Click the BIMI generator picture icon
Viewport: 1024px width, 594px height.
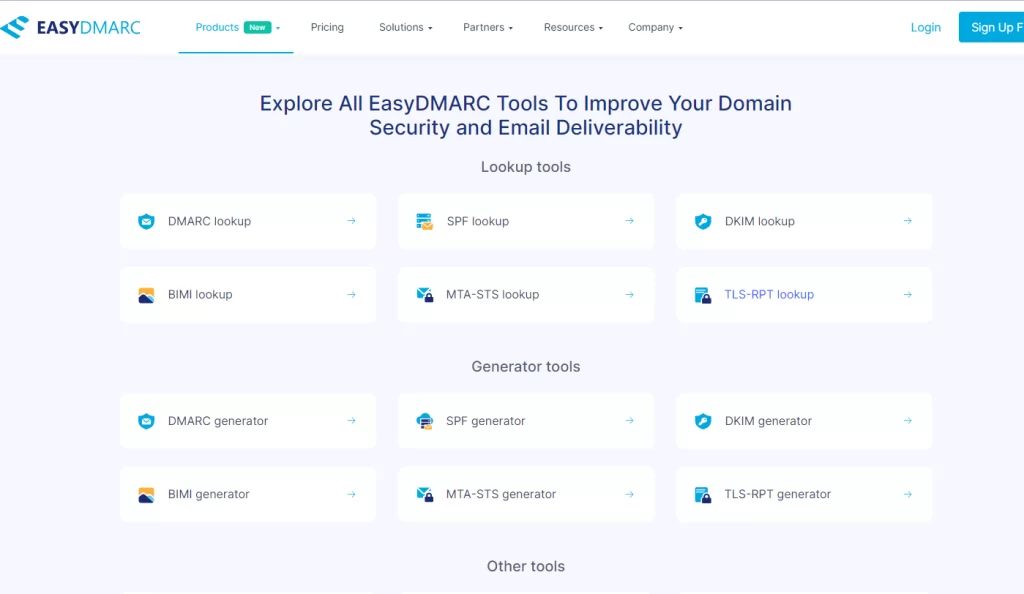tap(146, 495)
